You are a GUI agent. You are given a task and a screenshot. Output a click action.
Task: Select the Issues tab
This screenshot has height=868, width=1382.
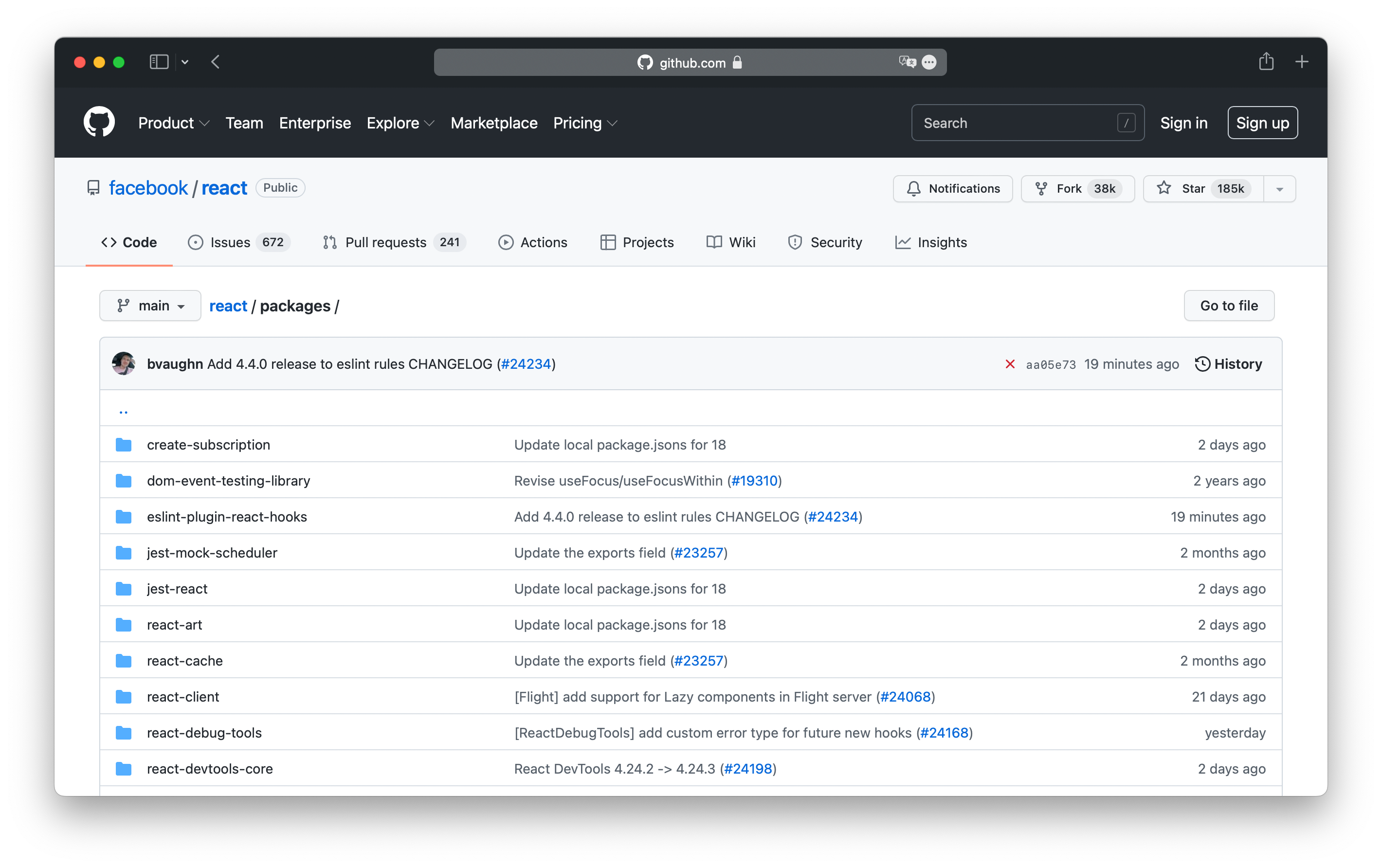[238, 242]
